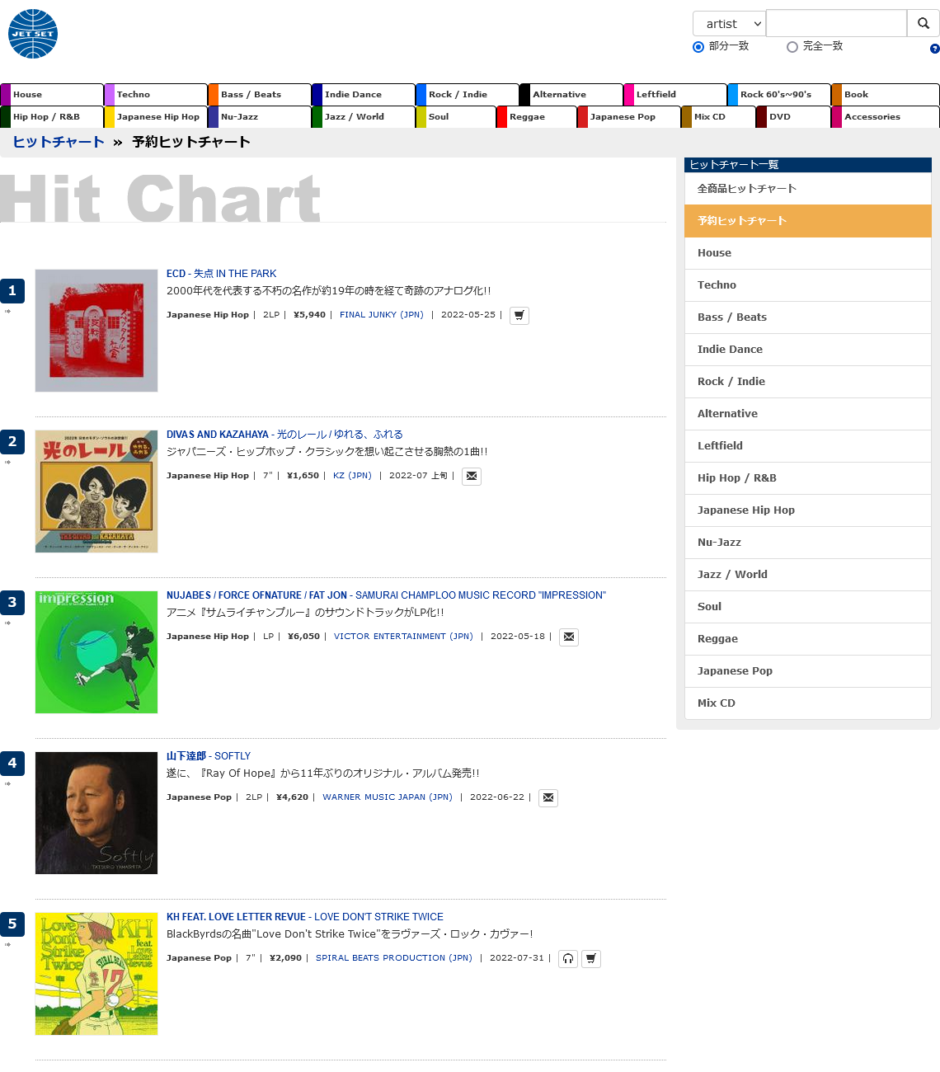The image size is (940, 1072).
Task: Open Mix CD chart in sidebar
Action: (x=807, y=703)
